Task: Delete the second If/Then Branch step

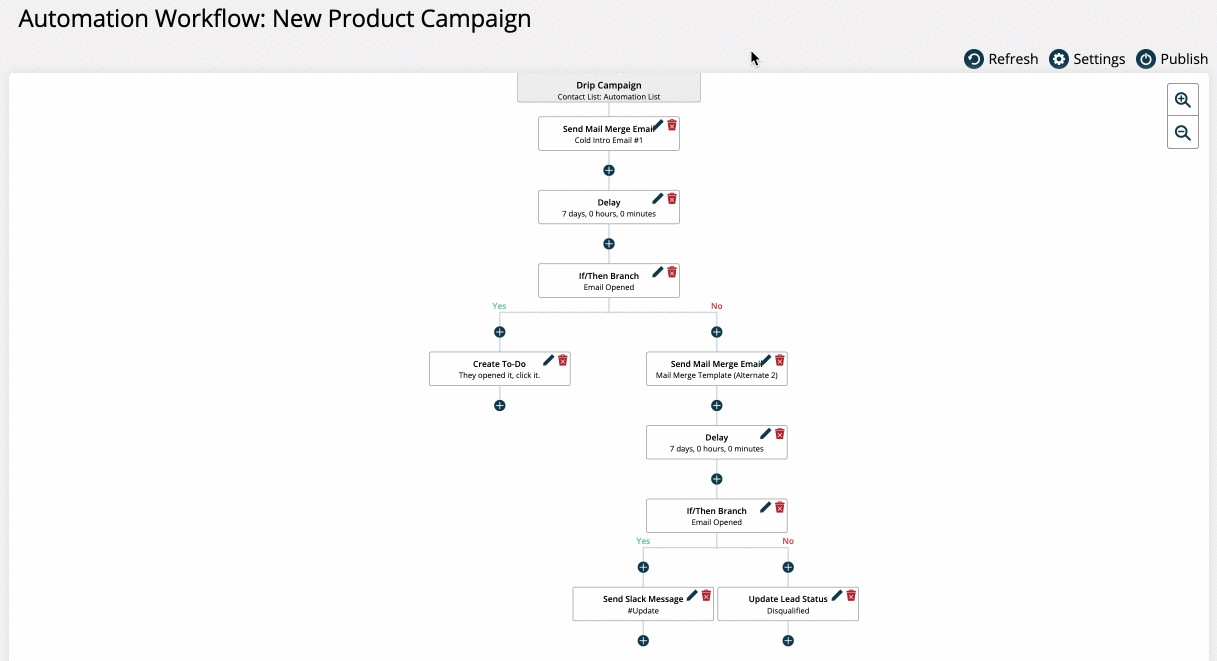Action: [780, 507]
